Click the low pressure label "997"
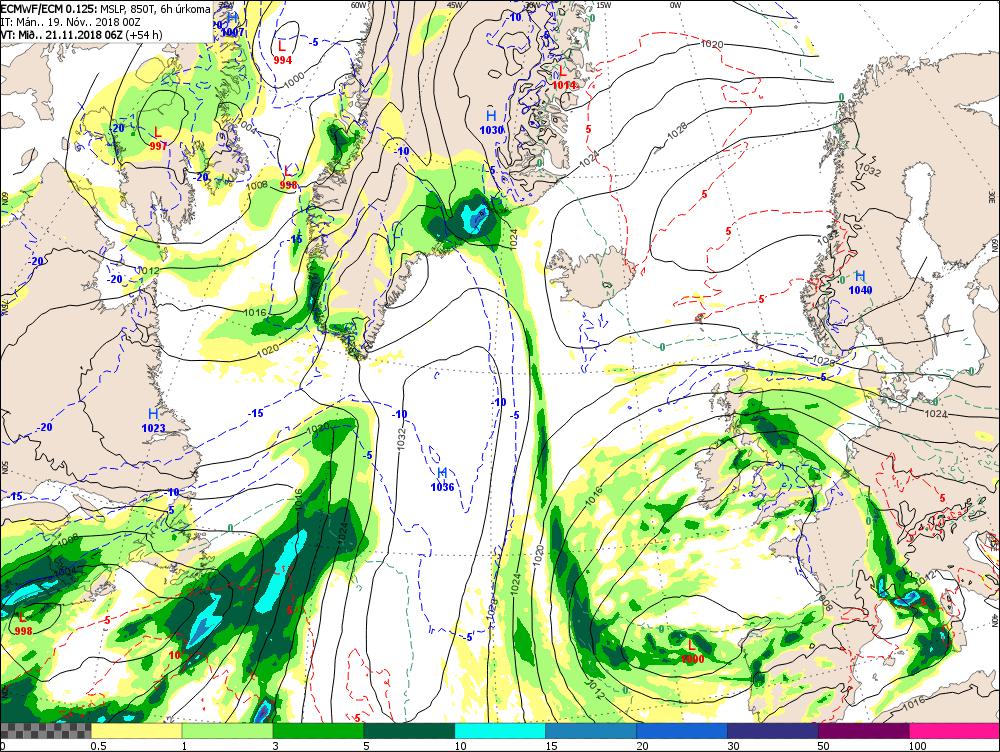The image size is (1000, 752). pyautogui.click(x=158, y=145)
